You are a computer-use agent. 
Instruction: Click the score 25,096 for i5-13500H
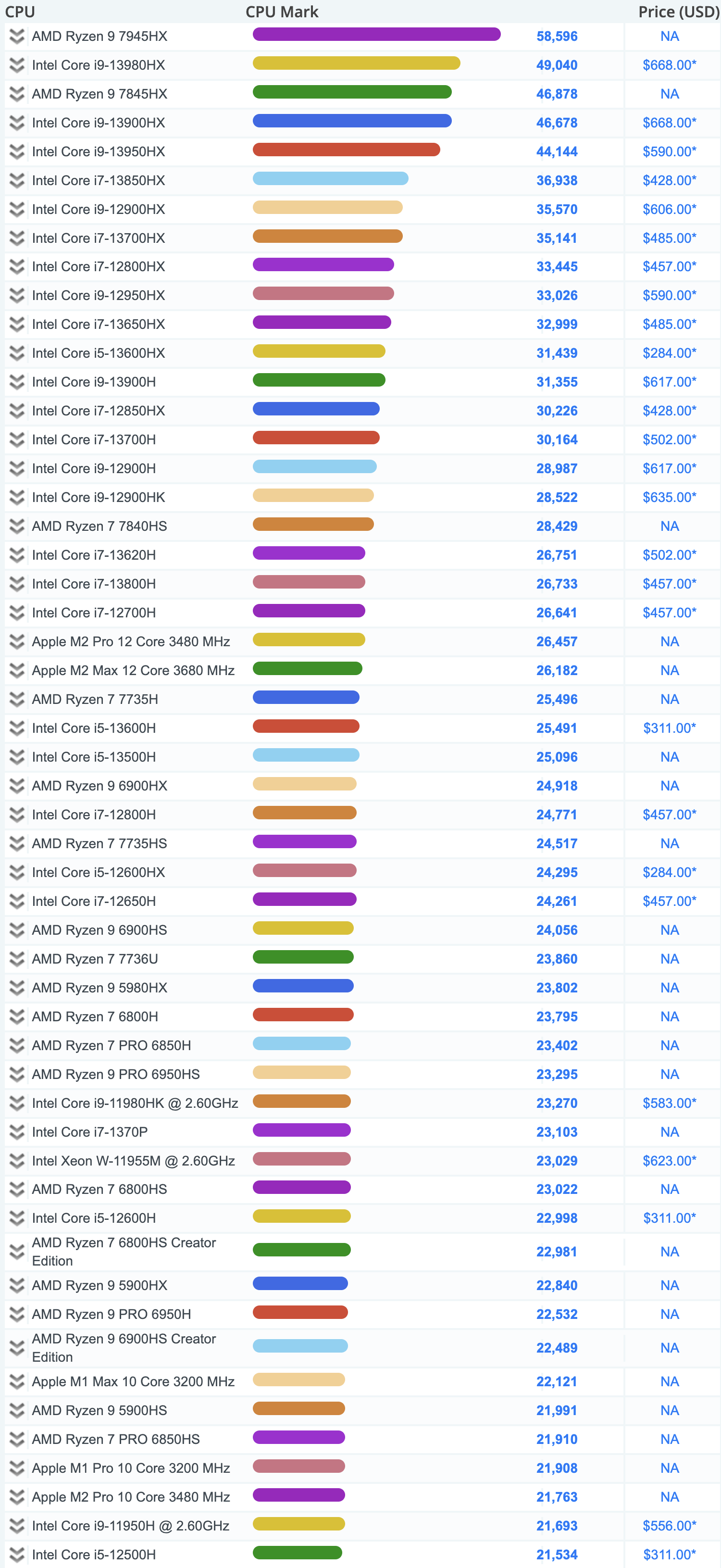tap(557, 757)
